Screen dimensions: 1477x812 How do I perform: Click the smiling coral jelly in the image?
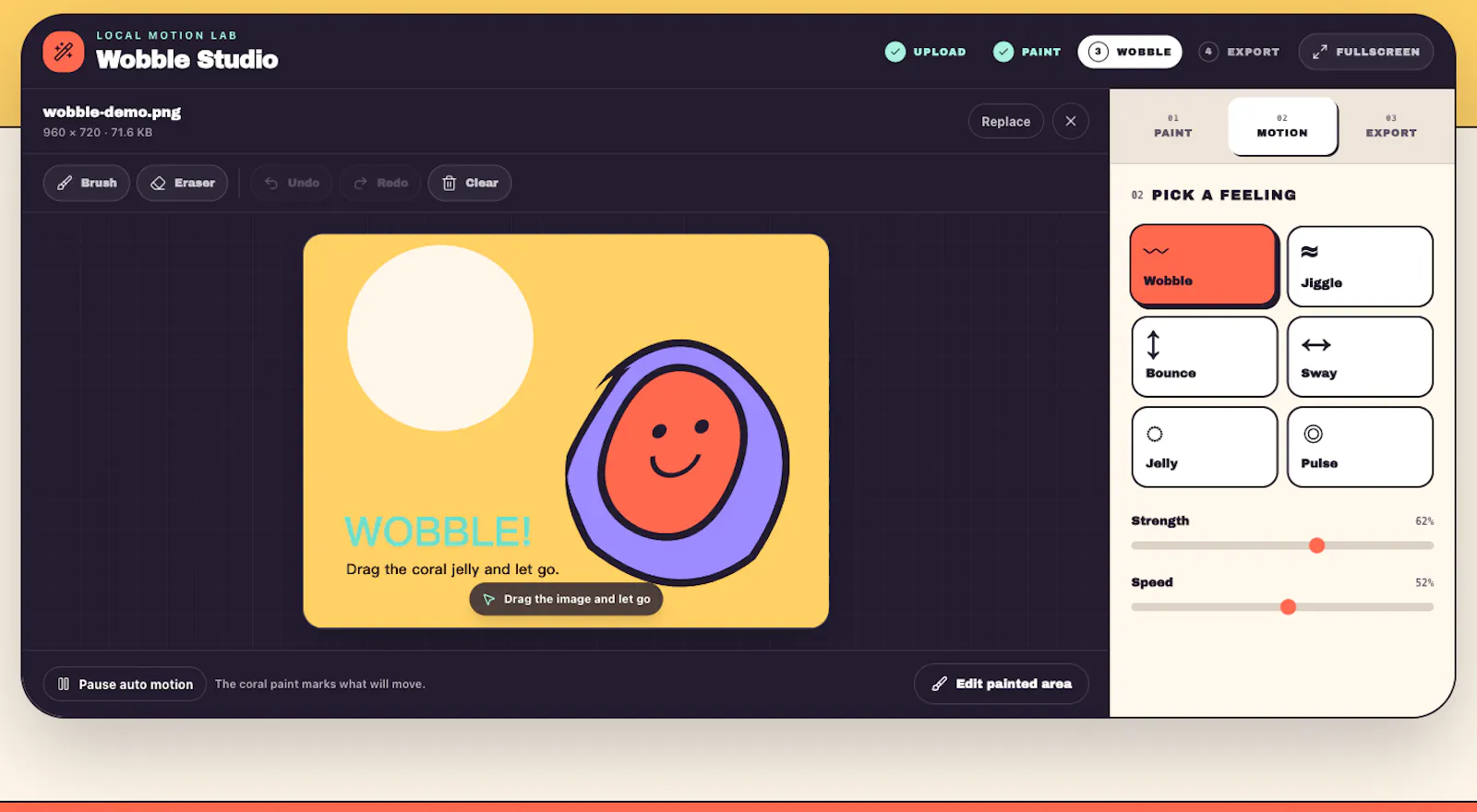point(671,452)
